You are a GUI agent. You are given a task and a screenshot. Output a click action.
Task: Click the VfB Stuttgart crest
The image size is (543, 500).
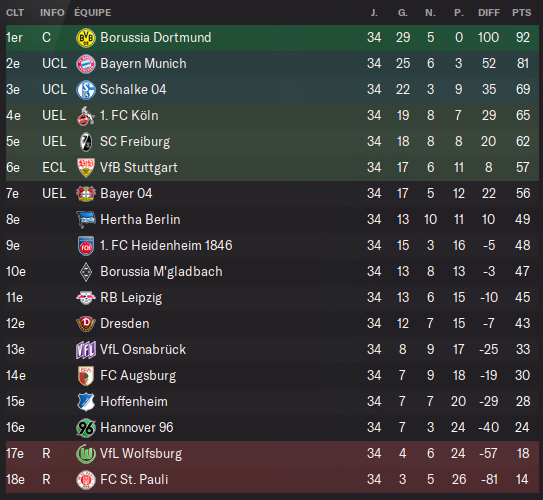pos(86,168)
